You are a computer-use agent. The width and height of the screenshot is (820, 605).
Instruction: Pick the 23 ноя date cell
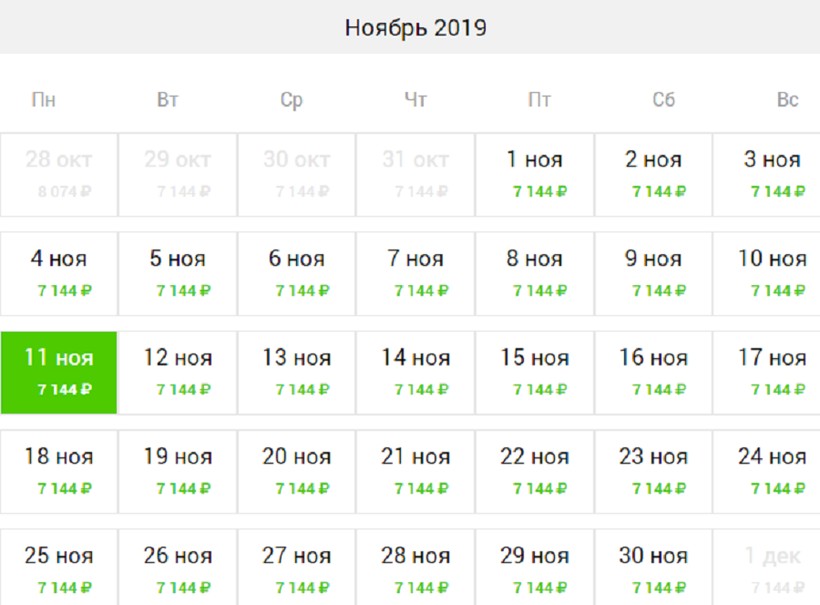pyautogui.click(x=653, y=471)
